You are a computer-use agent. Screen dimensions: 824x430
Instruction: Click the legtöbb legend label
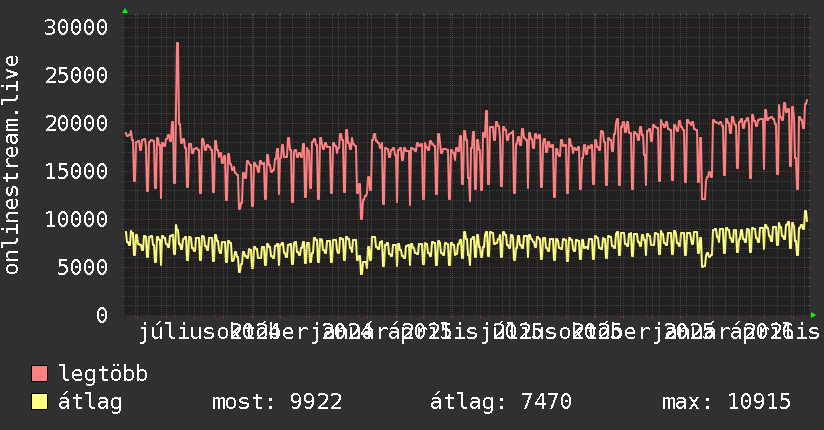tap(103, 373)
